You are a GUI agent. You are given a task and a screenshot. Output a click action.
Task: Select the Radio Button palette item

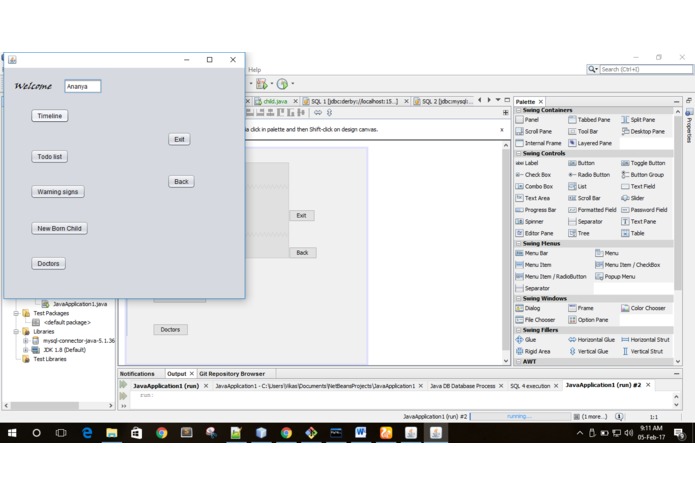589,175
